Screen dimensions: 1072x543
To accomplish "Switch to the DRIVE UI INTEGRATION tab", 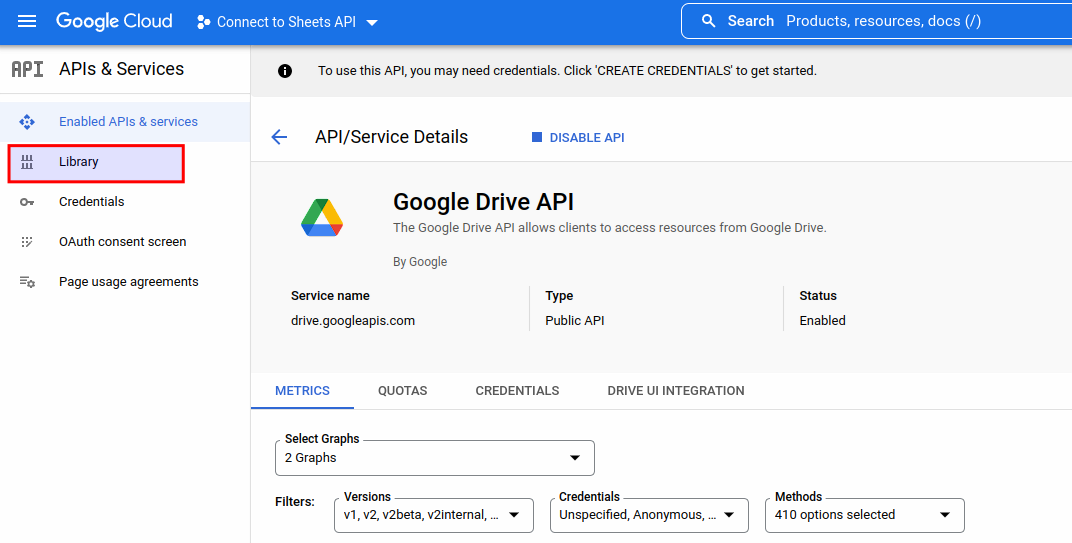I will point(676,390).
